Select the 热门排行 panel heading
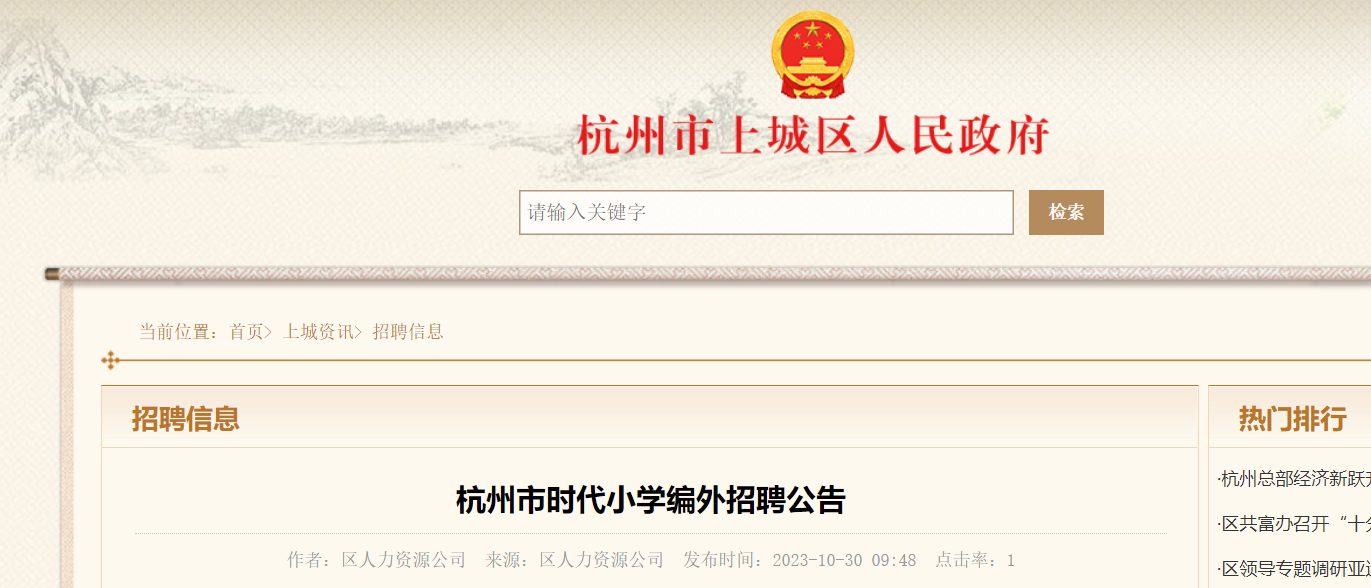This screenshot has width=1371, height=588. [x=1293, y=419]
